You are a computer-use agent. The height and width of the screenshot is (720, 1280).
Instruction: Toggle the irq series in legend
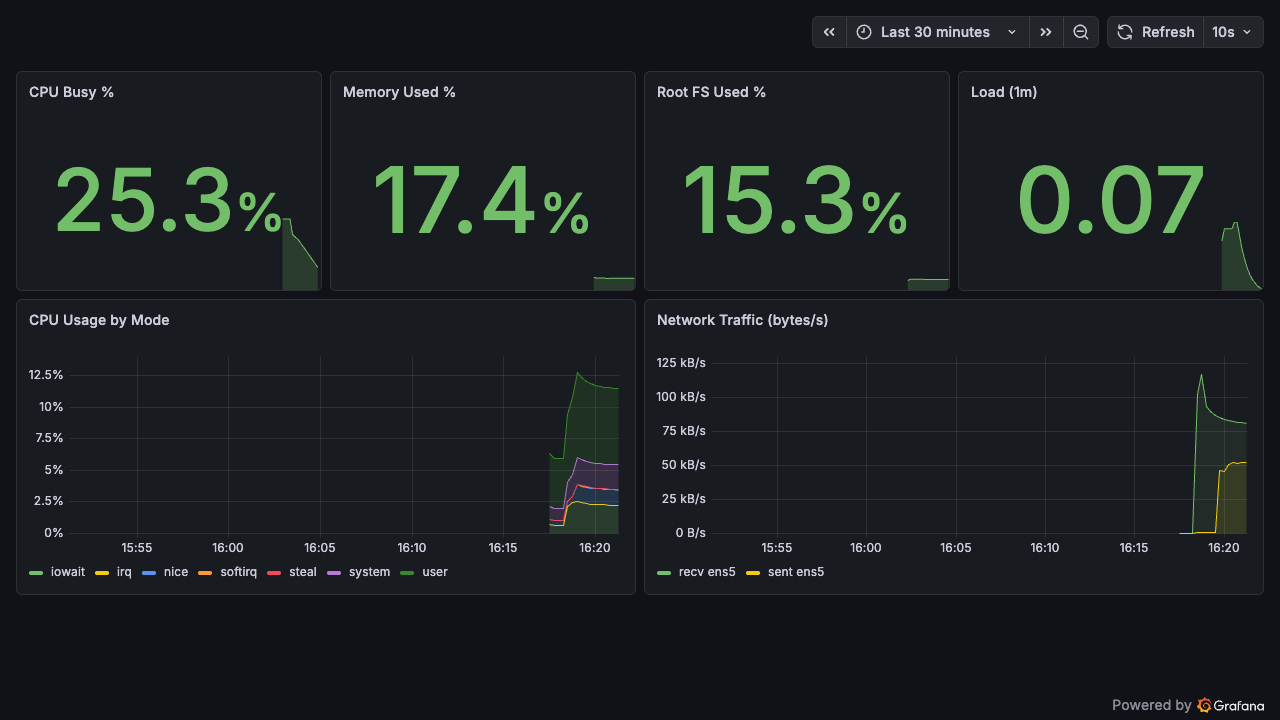click(124, 572)
